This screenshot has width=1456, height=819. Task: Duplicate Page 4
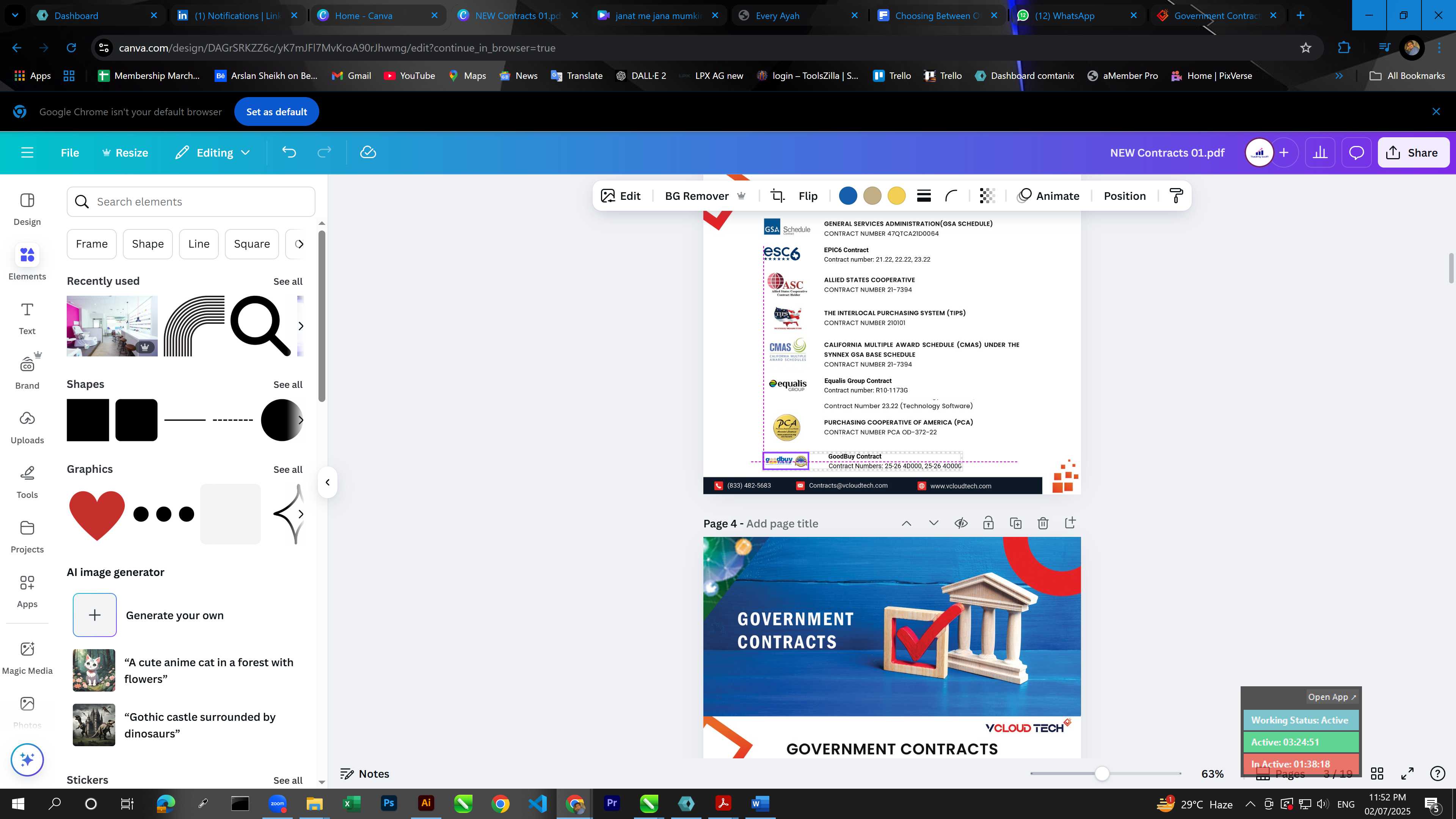tap(1015, 523)
